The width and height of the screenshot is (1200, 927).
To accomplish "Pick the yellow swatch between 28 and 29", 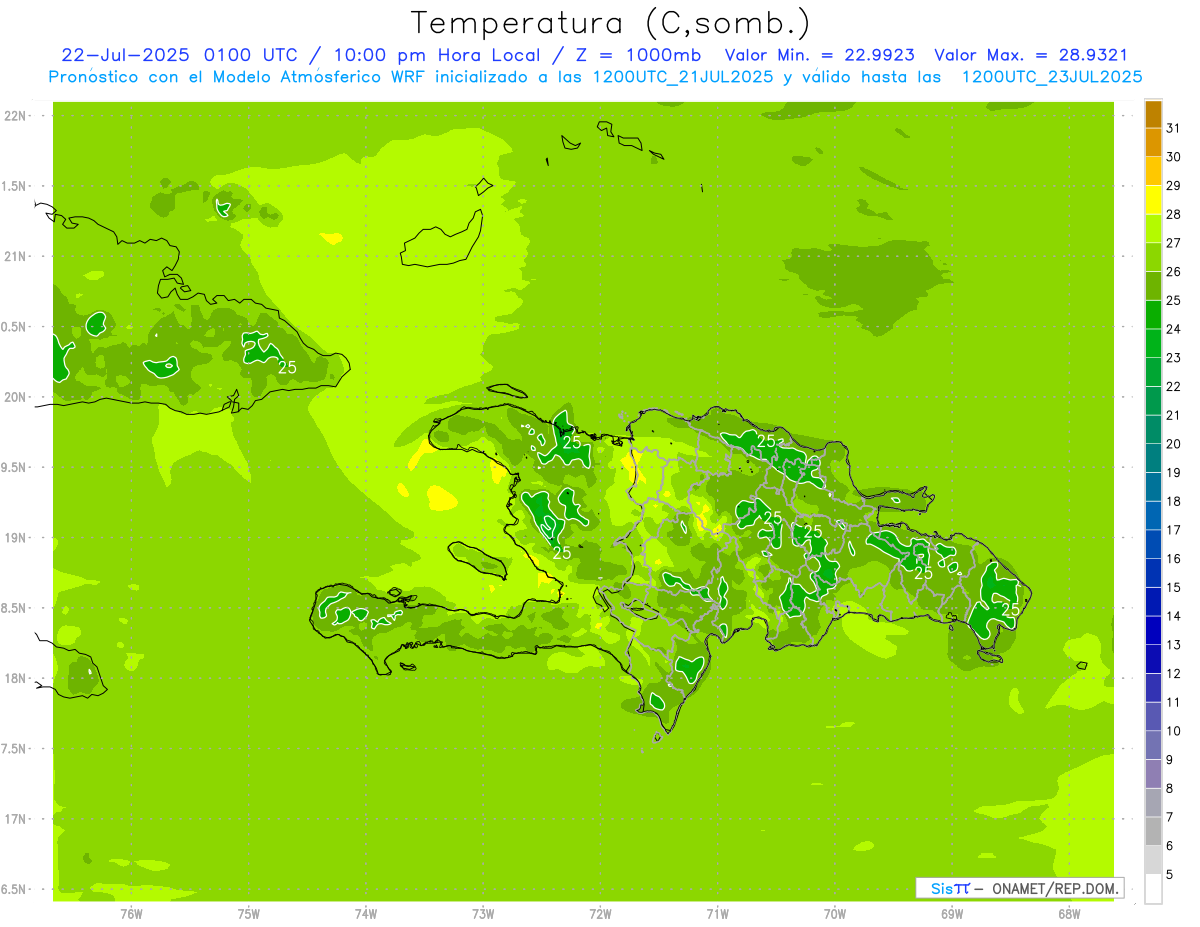I will 1153,200.
